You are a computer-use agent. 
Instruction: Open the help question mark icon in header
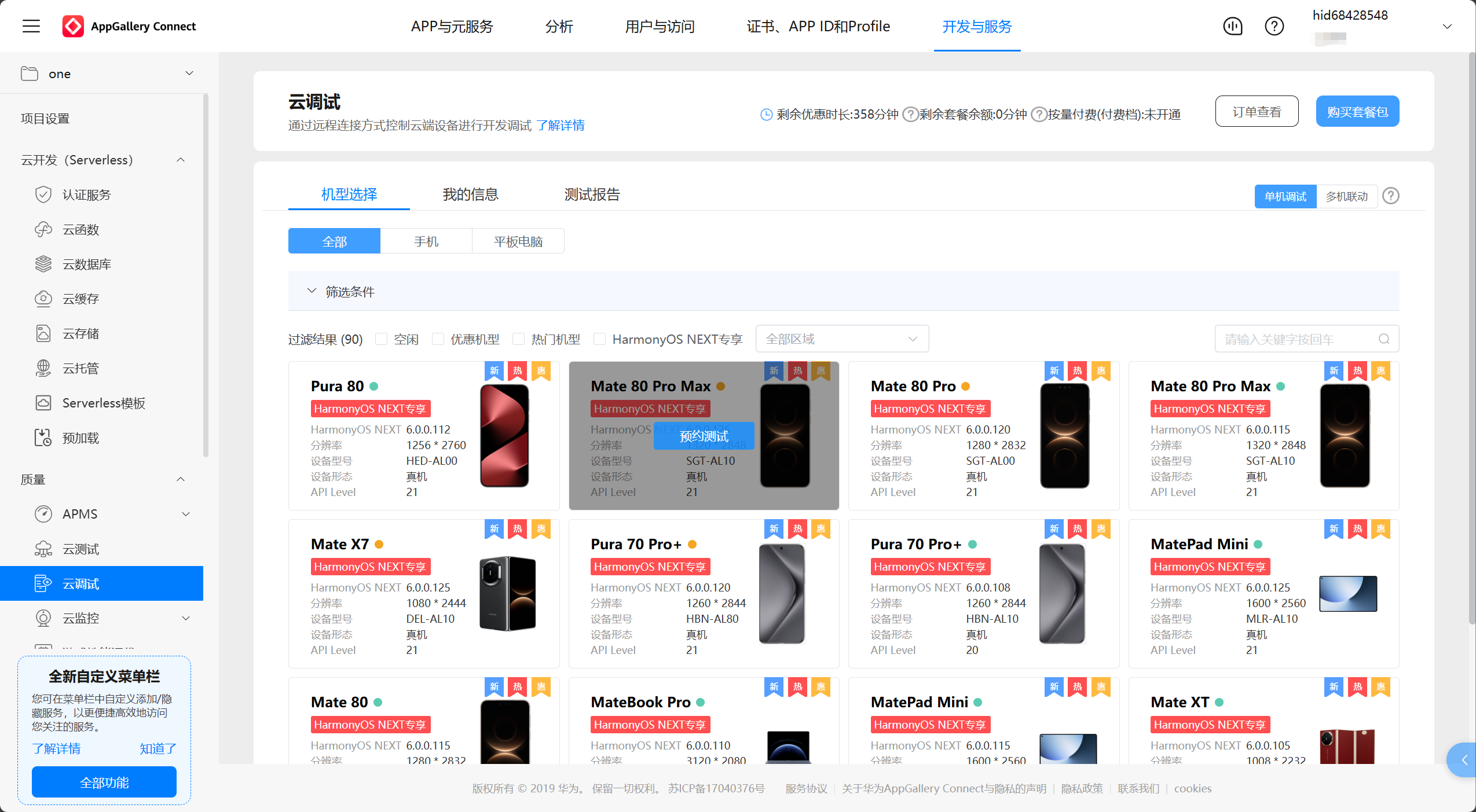point(1274,26)
